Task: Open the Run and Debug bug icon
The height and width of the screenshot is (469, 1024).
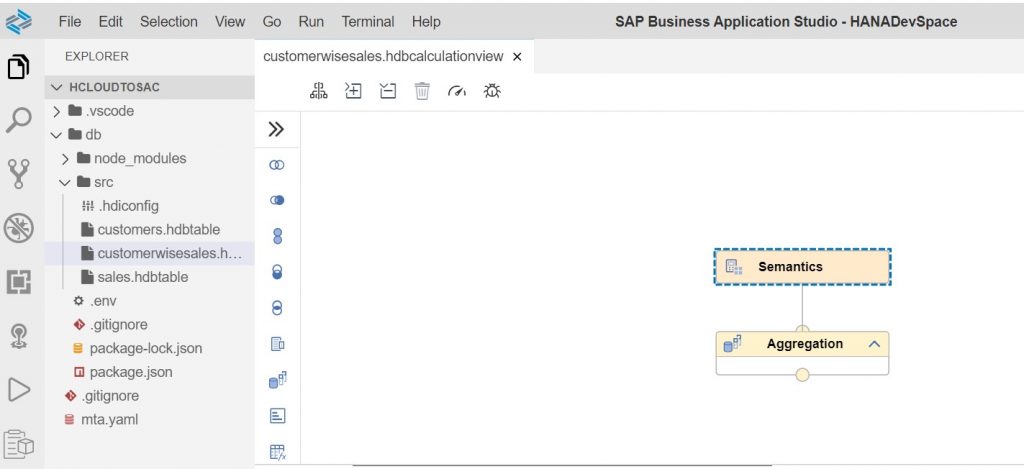Action: coord(19,228)
